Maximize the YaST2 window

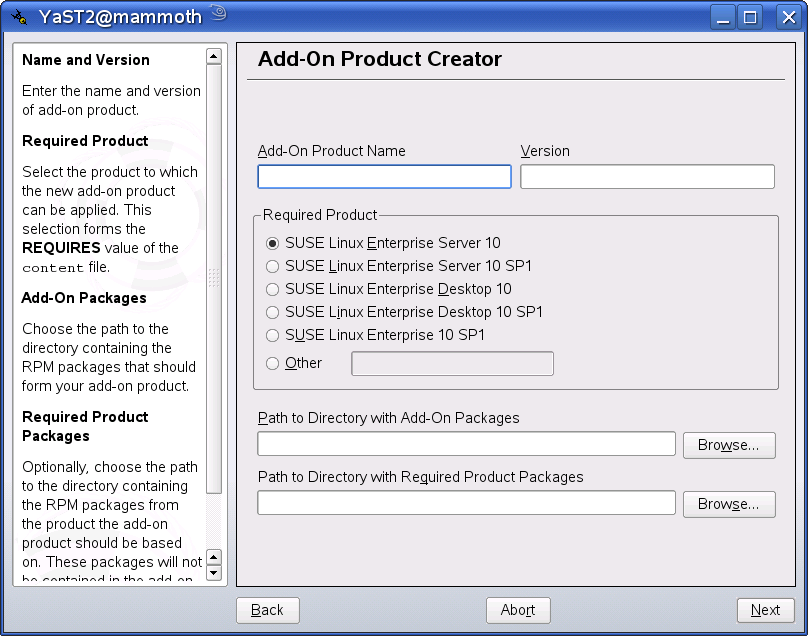click(750, 16)
